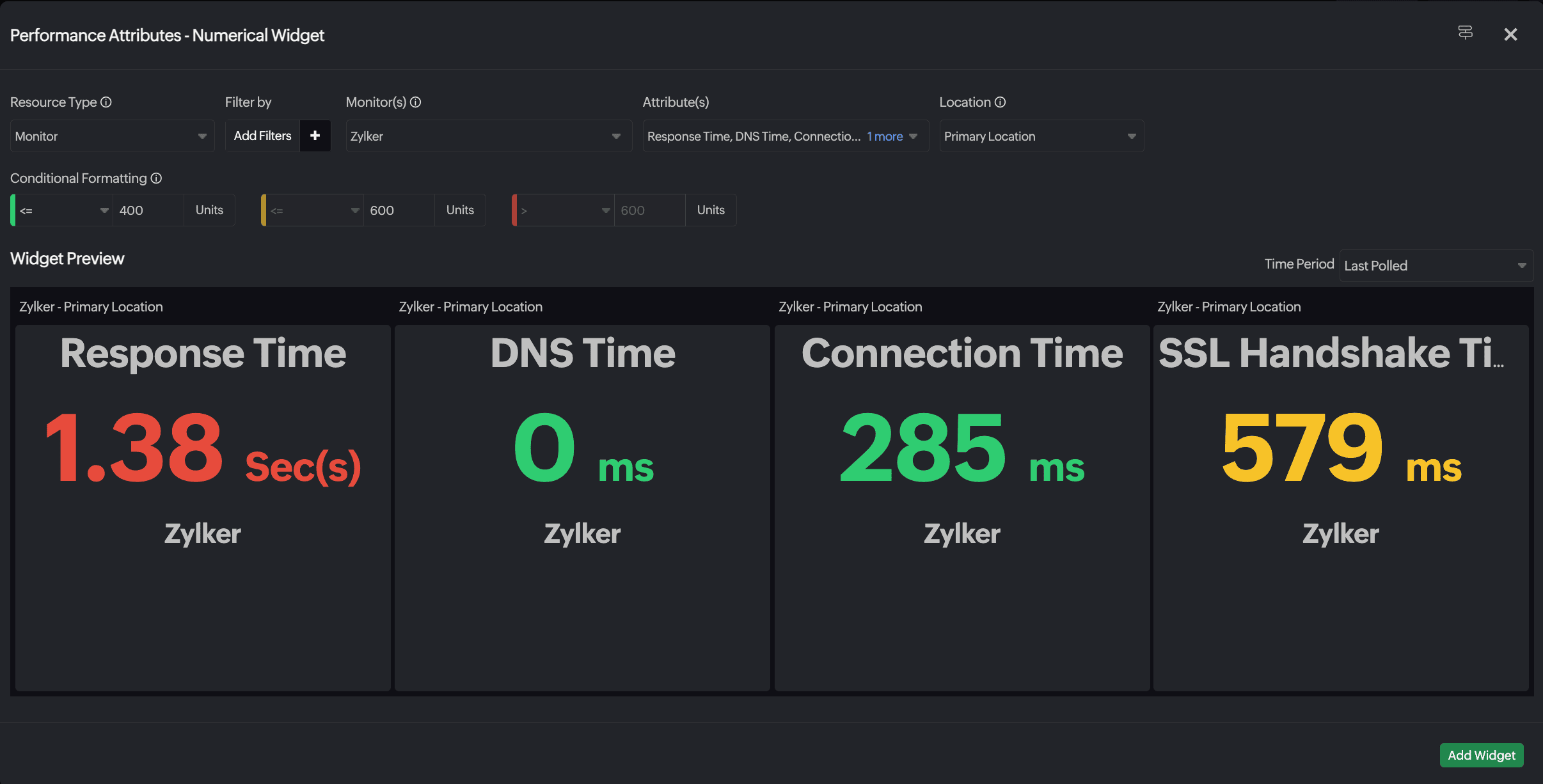Image resolution: width=1543 pixels, height=784 pixels.
Task: Close the Numerical Widget dialog
Action: click(1510, 35)
